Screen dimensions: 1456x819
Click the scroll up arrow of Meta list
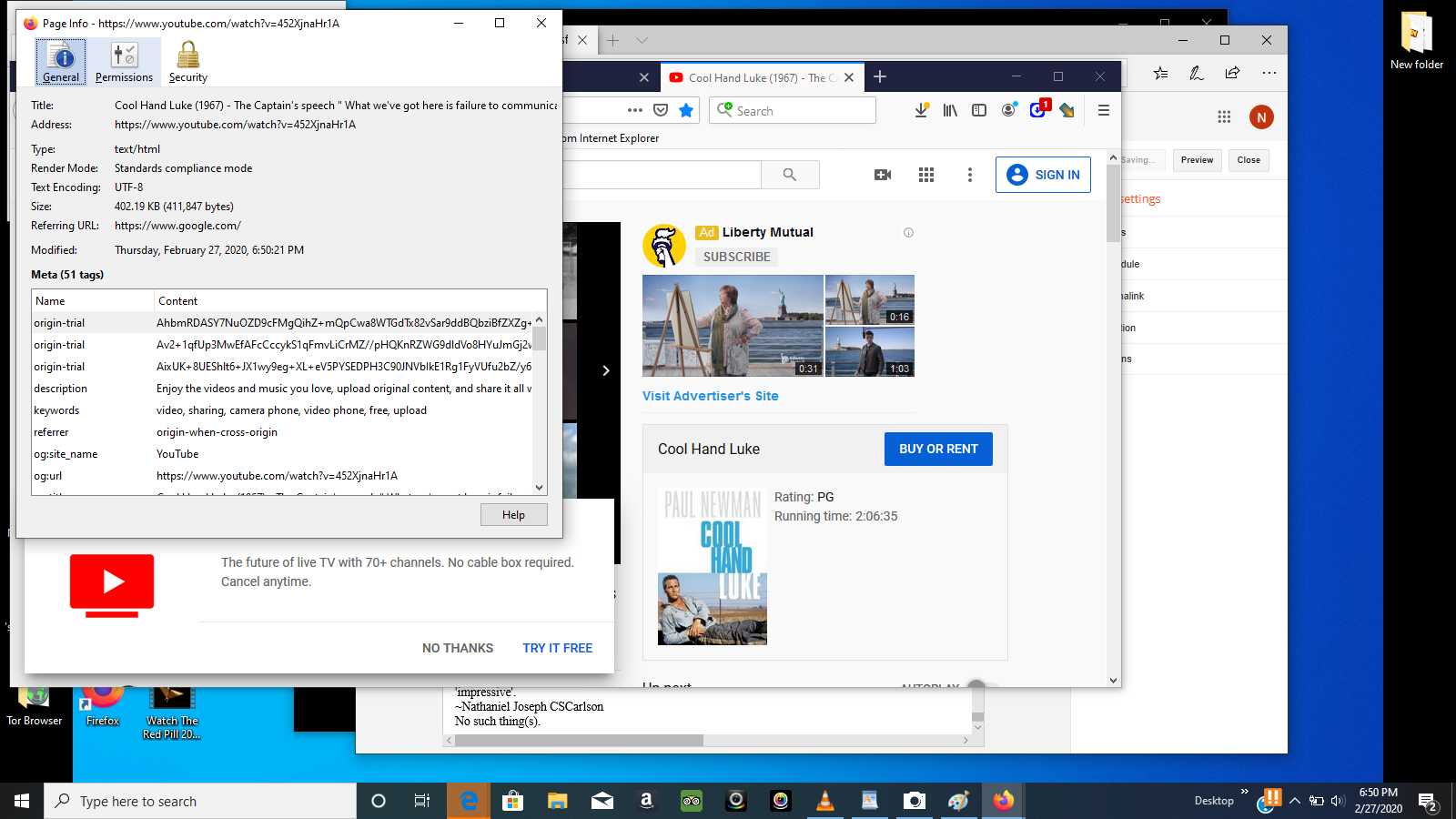pyautogui.click(x=539, y=319)
